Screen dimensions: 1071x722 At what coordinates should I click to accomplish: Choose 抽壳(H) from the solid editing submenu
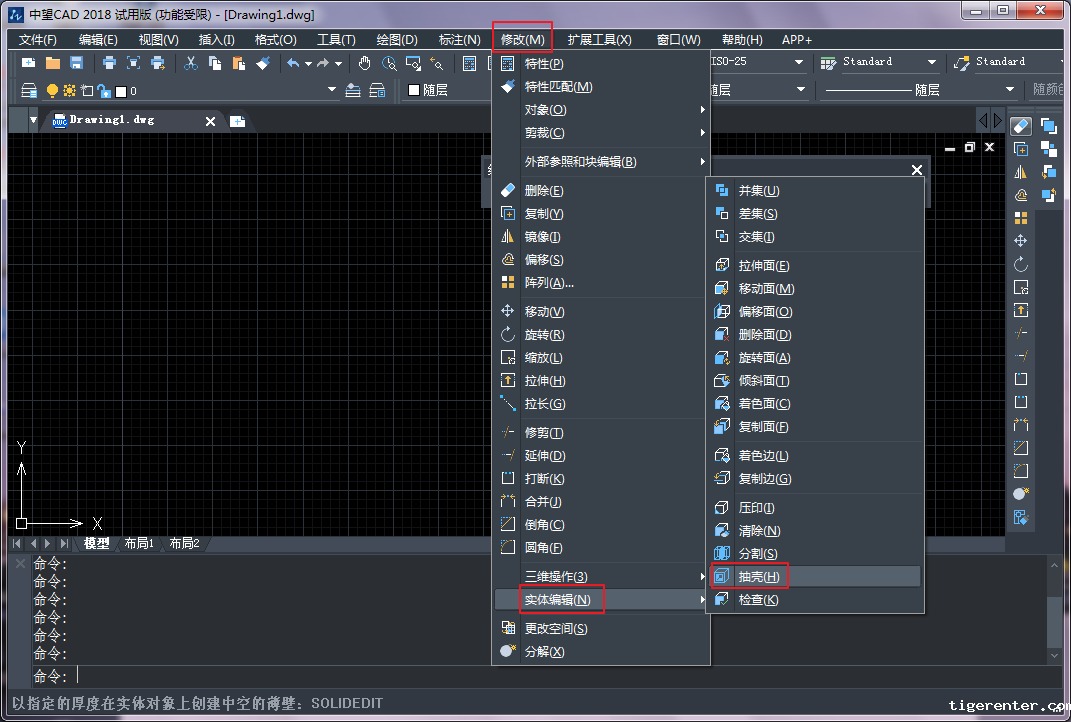pyautogui.click(x=758, y=577)
